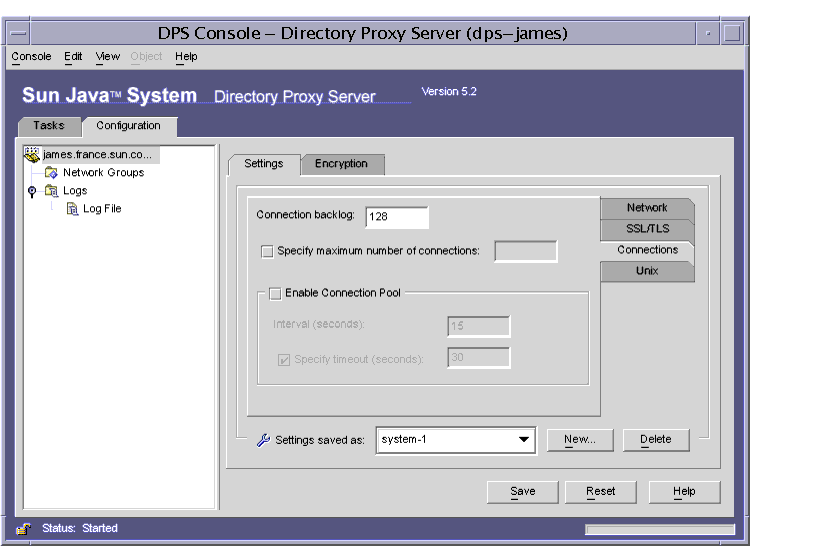
Task: Select the Configuration tab
Action: [128, 126]
